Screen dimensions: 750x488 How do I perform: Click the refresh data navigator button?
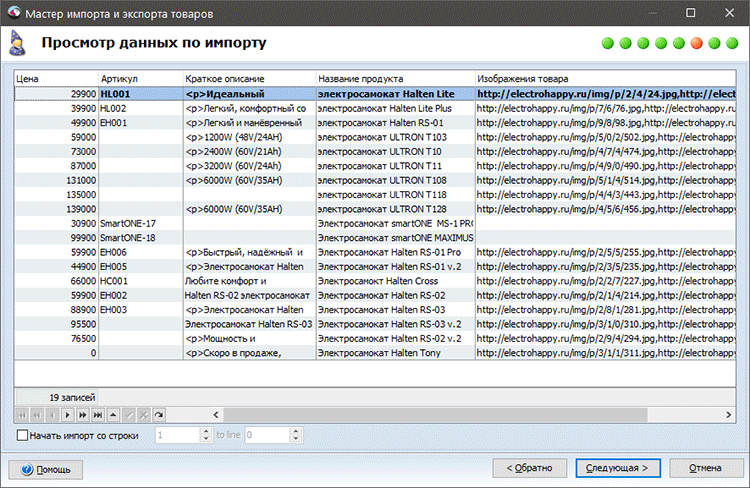pos(159,415)
